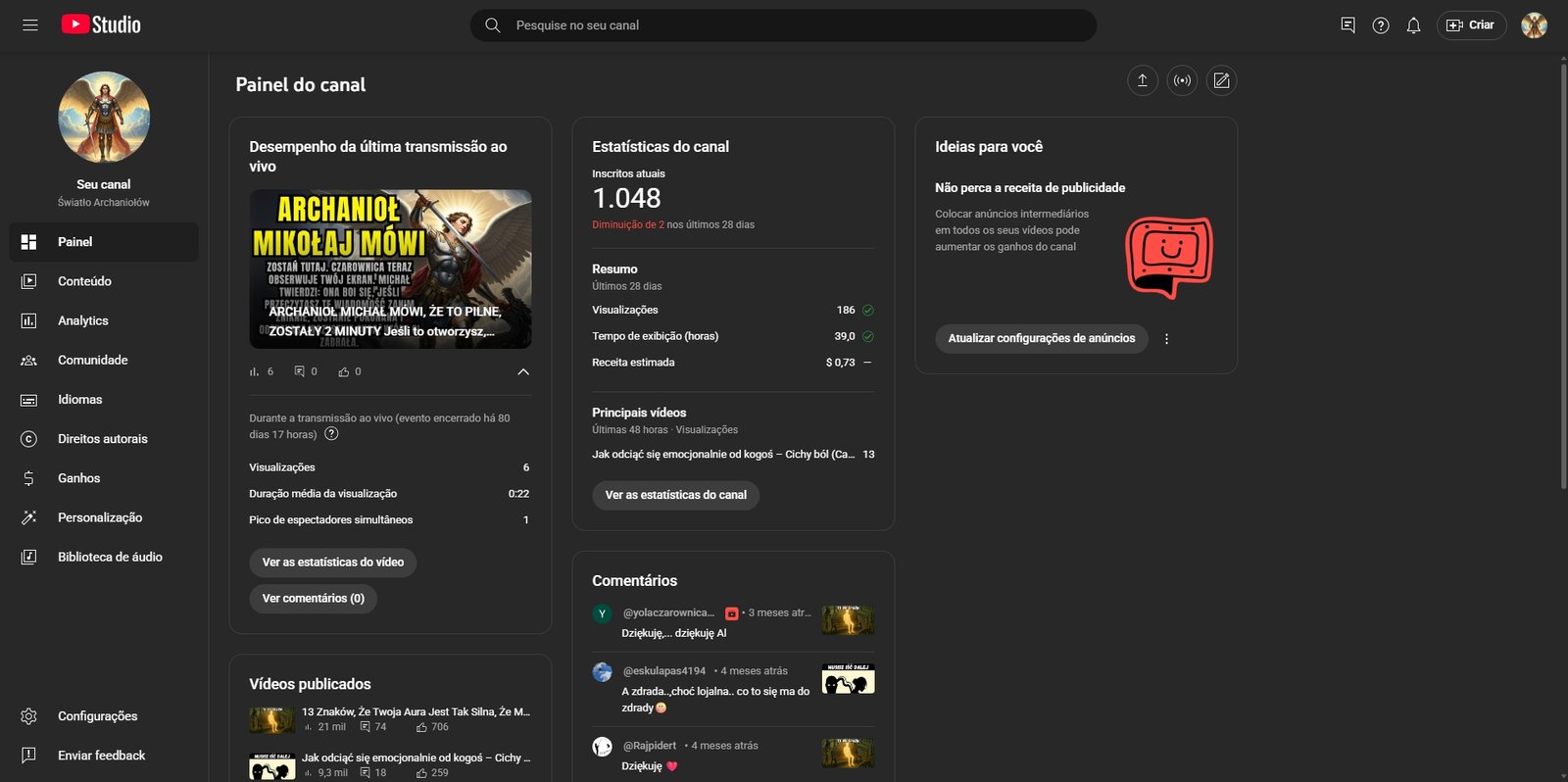This screenshot has height=782, width=1568.
Task: Click the page vertical scrollbar
Action: (x=1563, y=274)
